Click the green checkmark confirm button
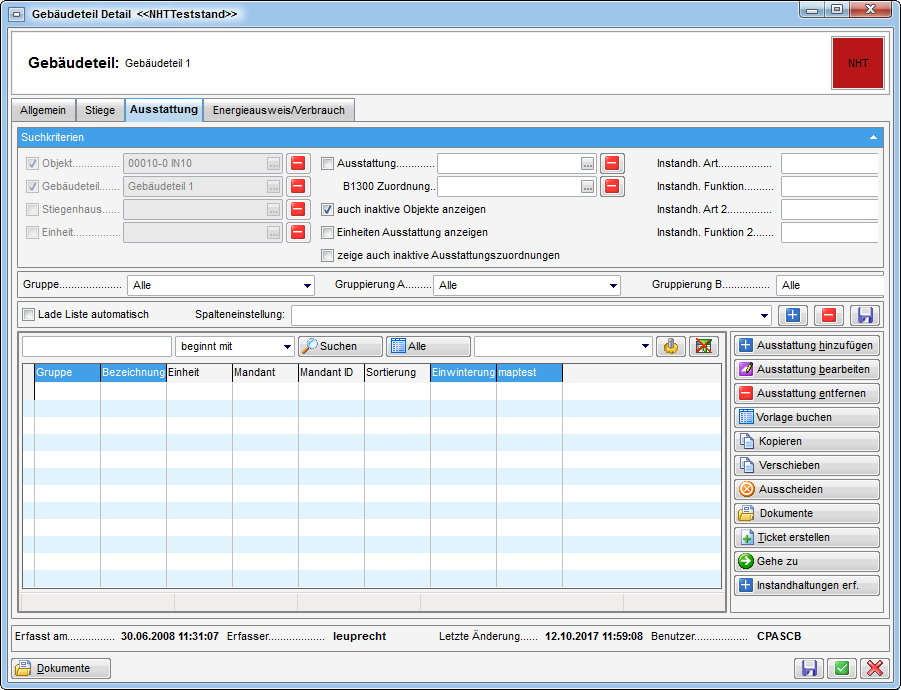Screen dimensions: 901x690 (x=842, y=668)
